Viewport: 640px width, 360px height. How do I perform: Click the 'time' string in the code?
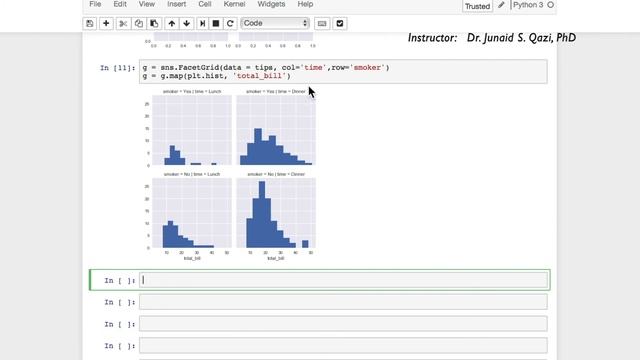tap(313, 67)
